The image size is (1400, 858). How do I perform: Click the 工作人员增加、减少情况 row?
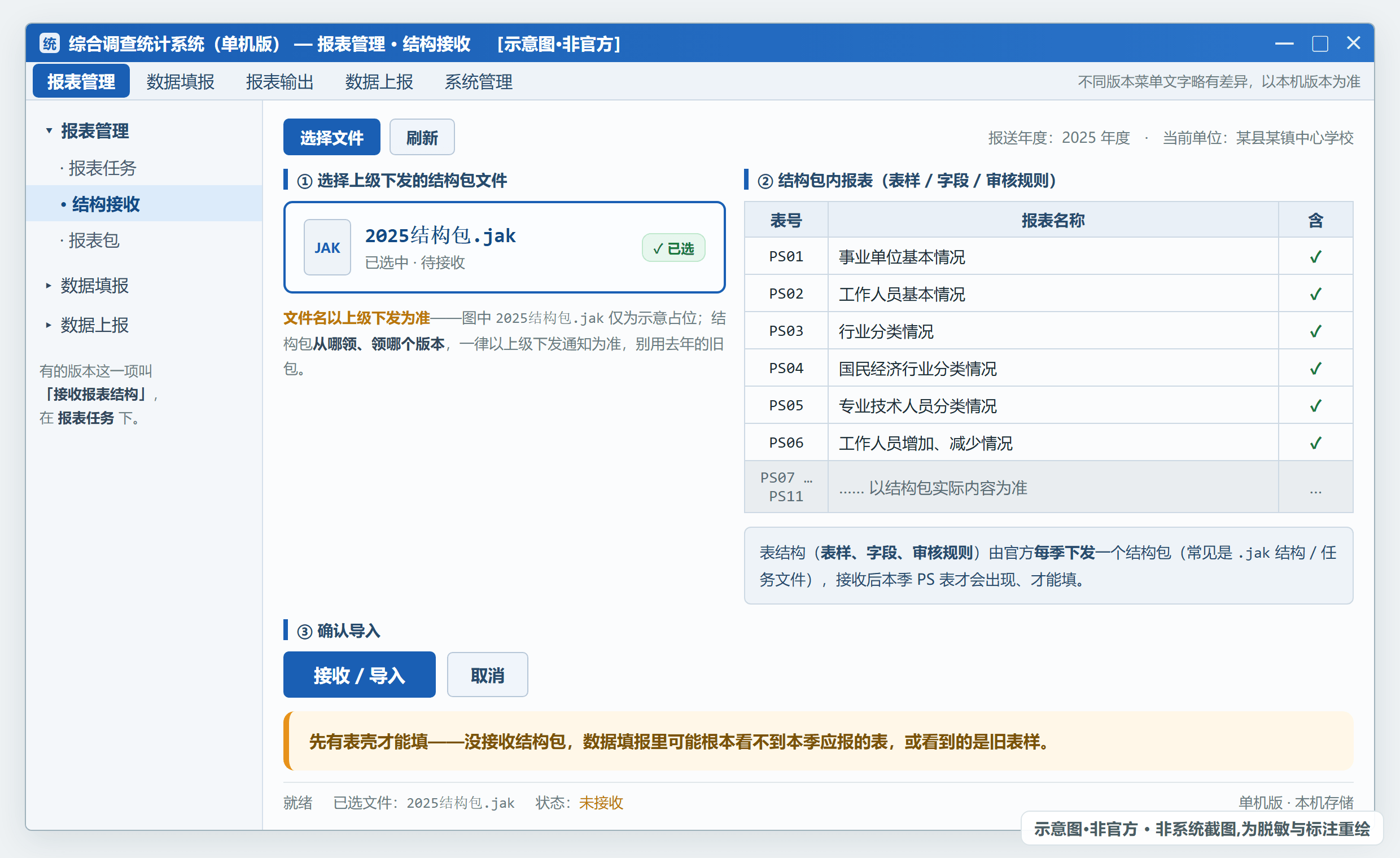[1049, 443]
